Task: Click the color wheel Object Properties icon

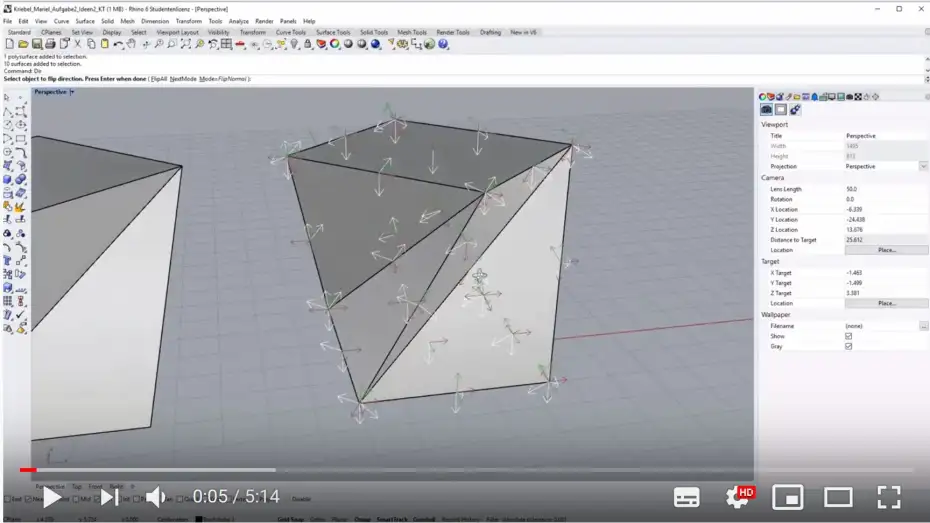Action: [x=335, y=44]
